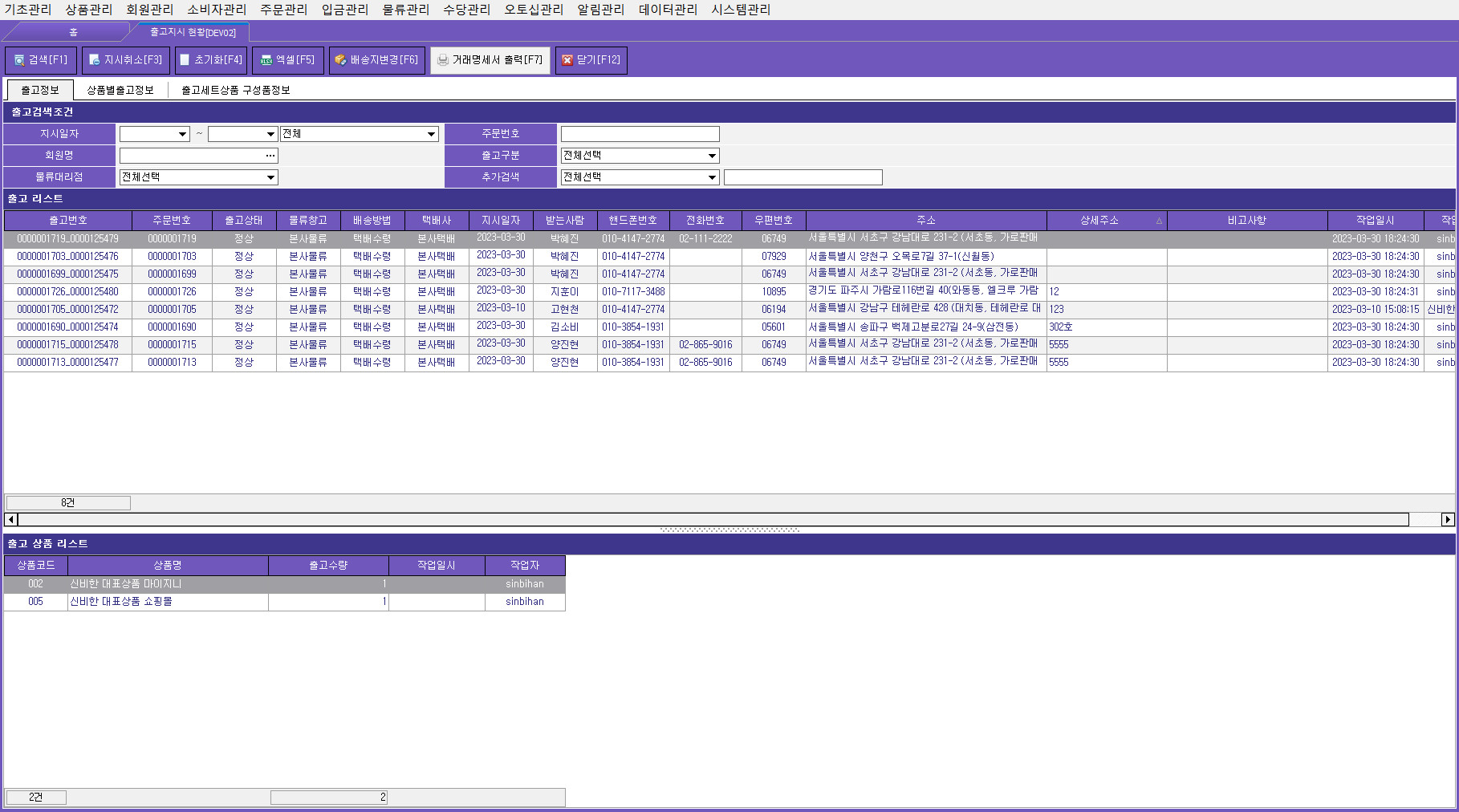Viewport: 1459px width, 812px height.
Task: Click the ellipsis button in 회원명 field
Action: click(270, 156)
